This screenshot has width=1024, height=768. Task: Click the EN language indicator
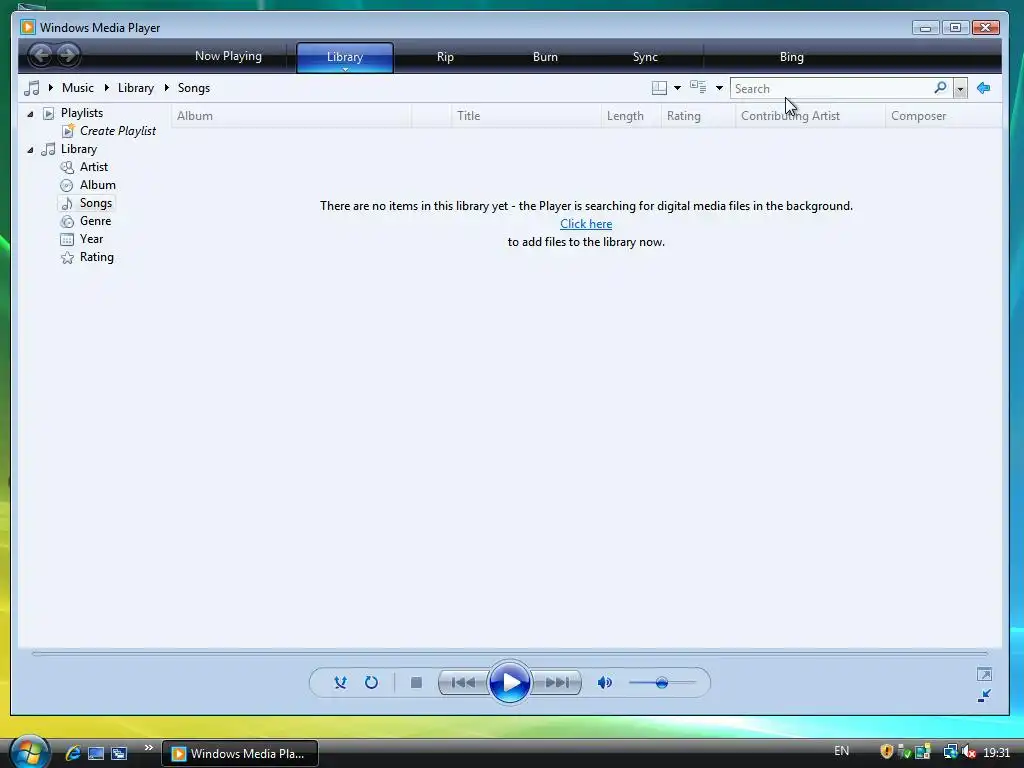tap(842, 751)
